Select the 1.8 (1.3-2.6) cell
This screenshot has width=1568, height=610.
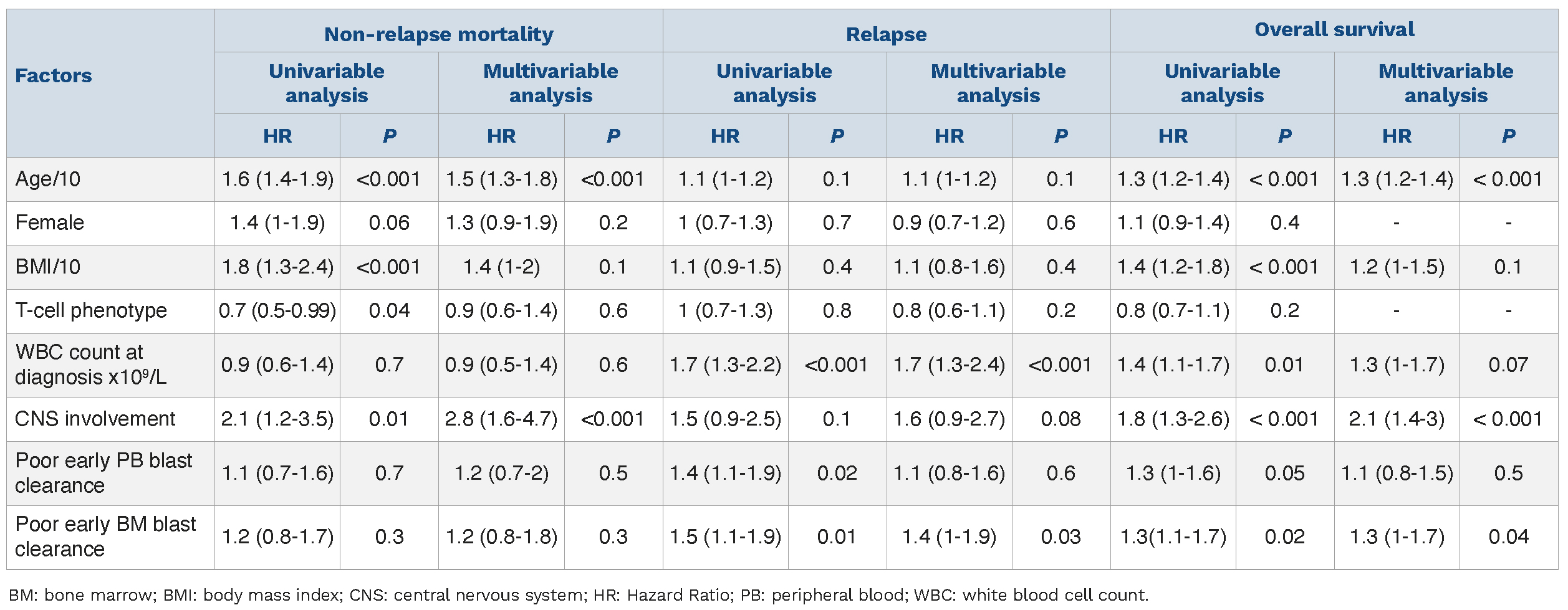tap(1173, 419)
